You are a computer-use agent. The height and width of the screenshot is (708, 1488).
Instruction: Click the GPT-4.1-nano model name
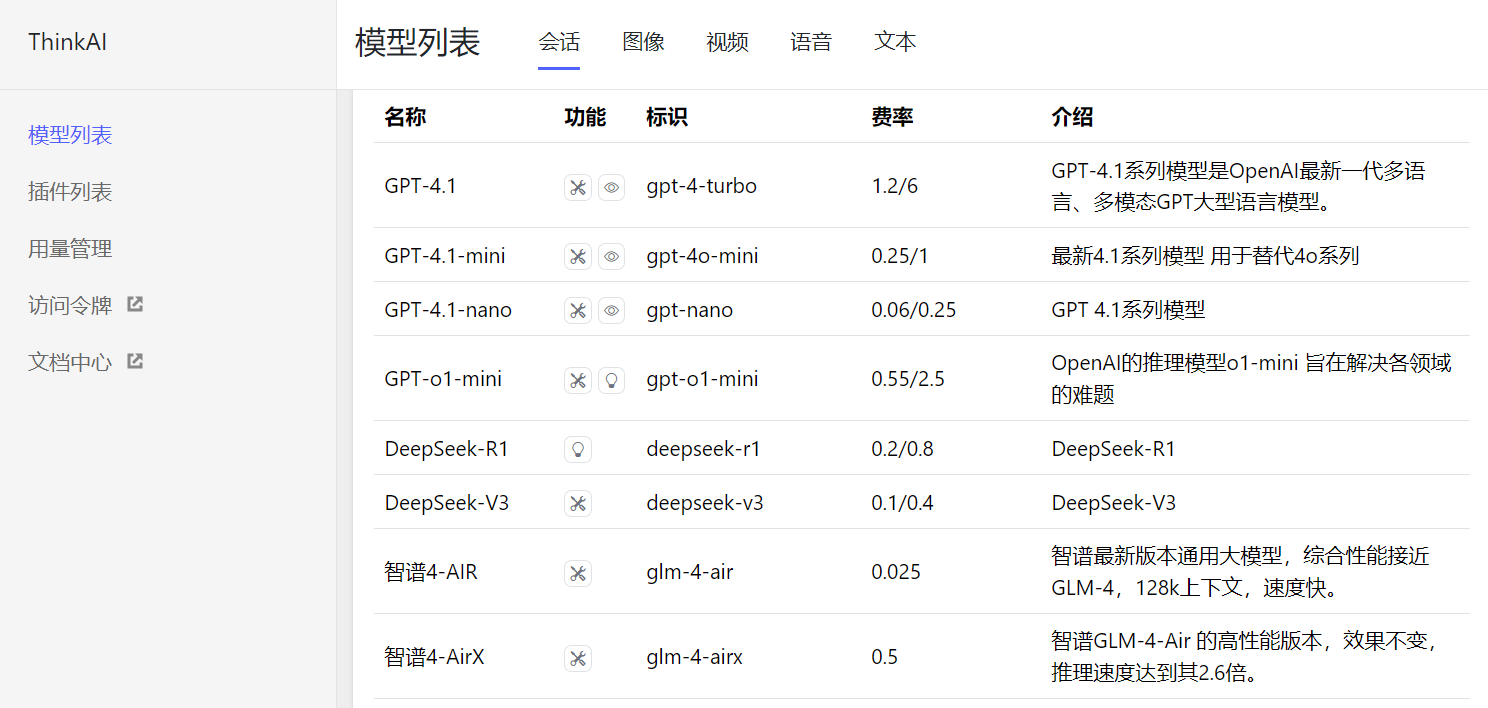click(448, 310)
